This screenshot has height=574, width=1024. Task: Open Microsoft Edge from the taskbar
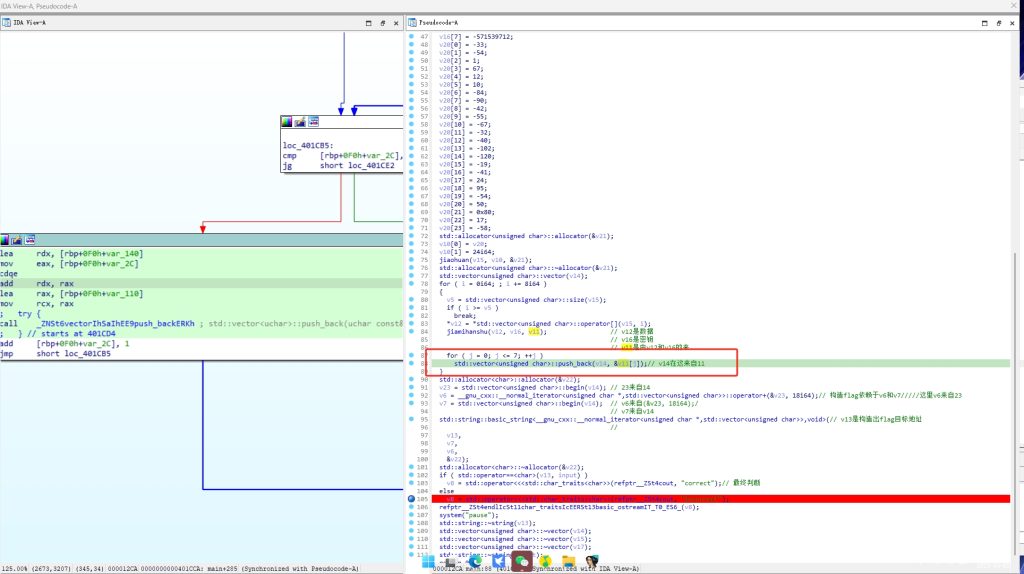(x=475, y=562)
